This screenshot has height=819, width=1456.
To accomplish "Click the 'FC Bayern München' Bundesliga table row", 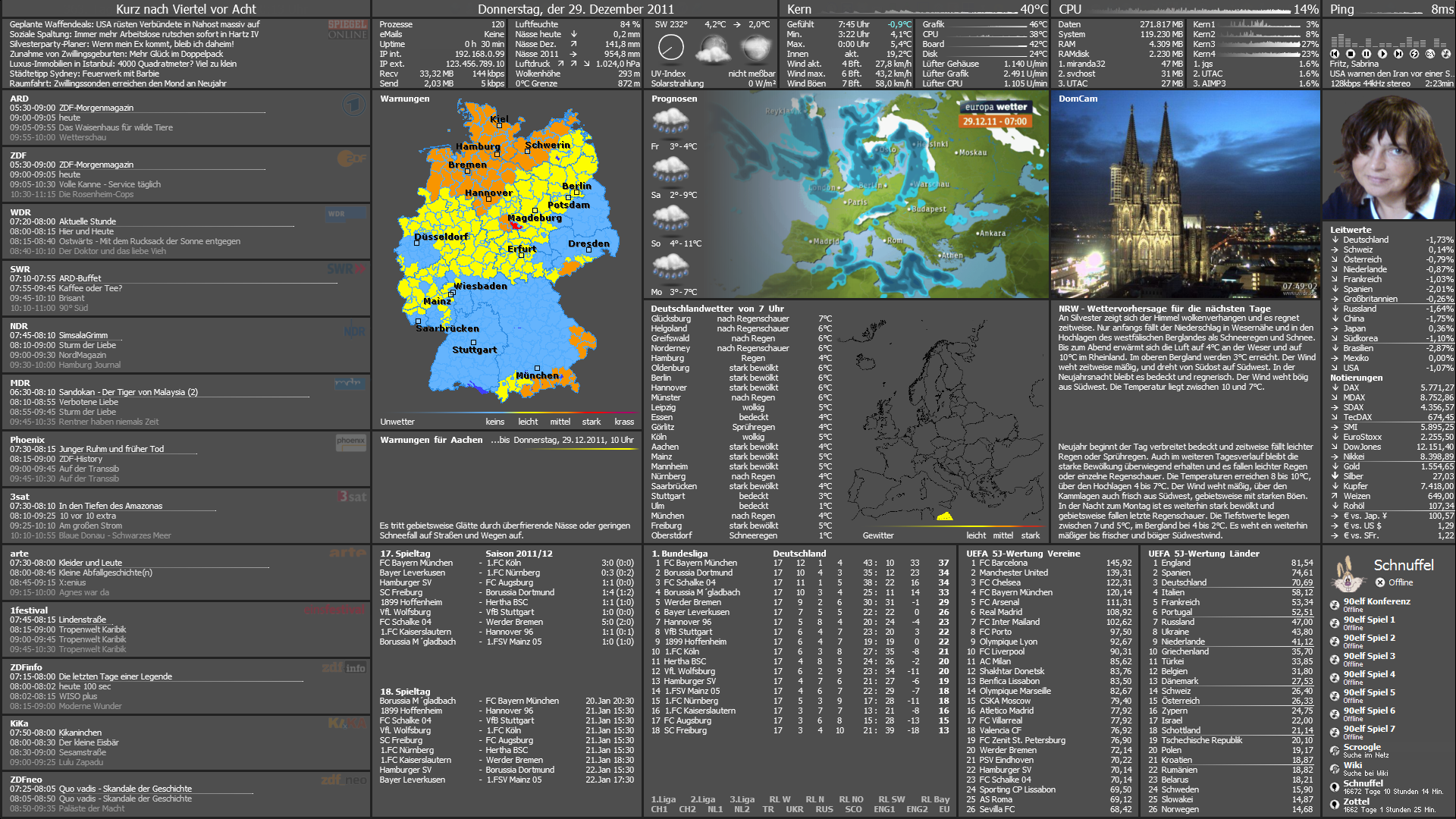I will [799, 563].
